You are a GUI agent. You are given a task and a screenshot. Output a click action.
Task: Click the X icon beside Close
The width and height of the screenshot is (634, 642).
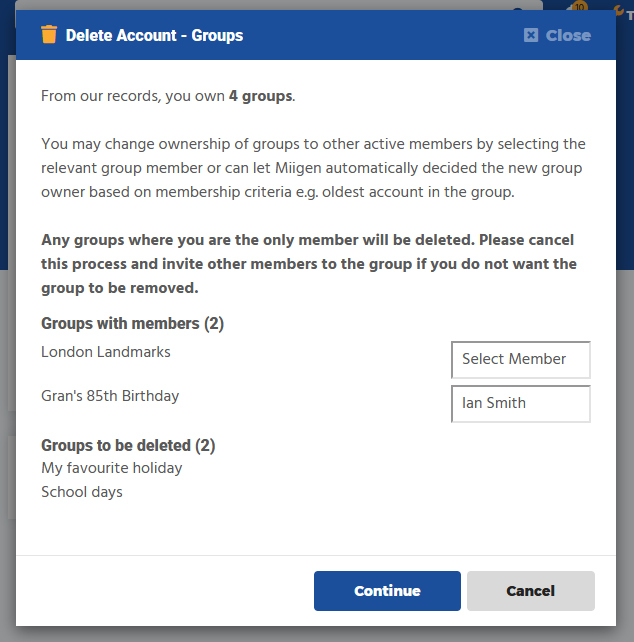(x=531, y=35)
